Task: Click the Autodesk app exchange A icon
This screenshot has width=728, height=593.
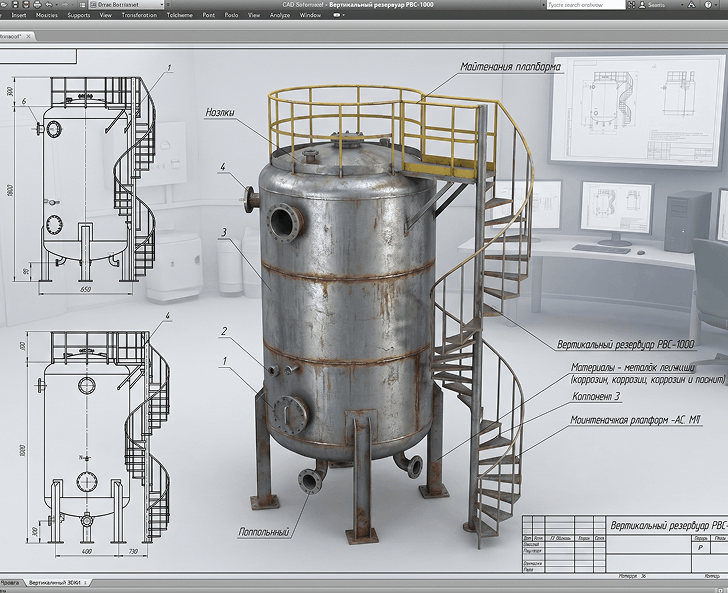Action: 691,5
